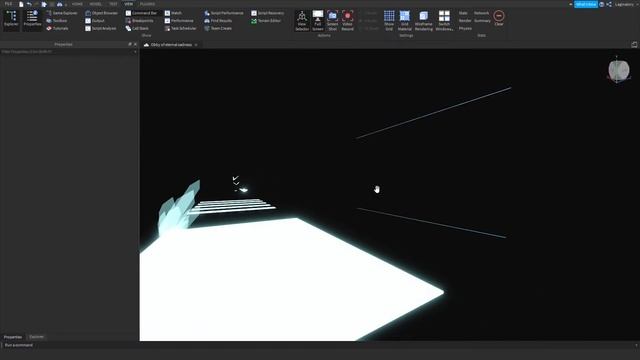Toggle the View Selector
Screen dimensions: 640x360
302,21
